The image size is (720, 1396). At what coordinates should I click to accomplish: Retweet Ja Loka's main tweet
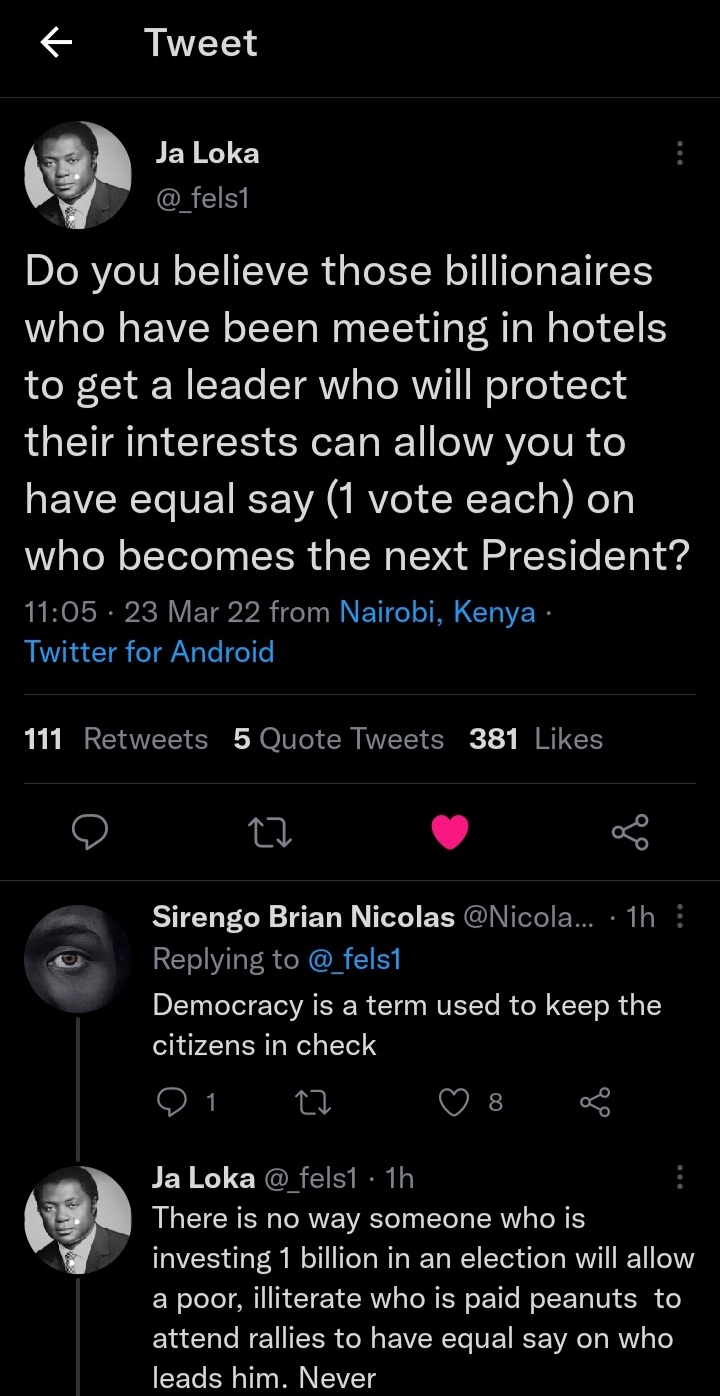tap(270, 832)
